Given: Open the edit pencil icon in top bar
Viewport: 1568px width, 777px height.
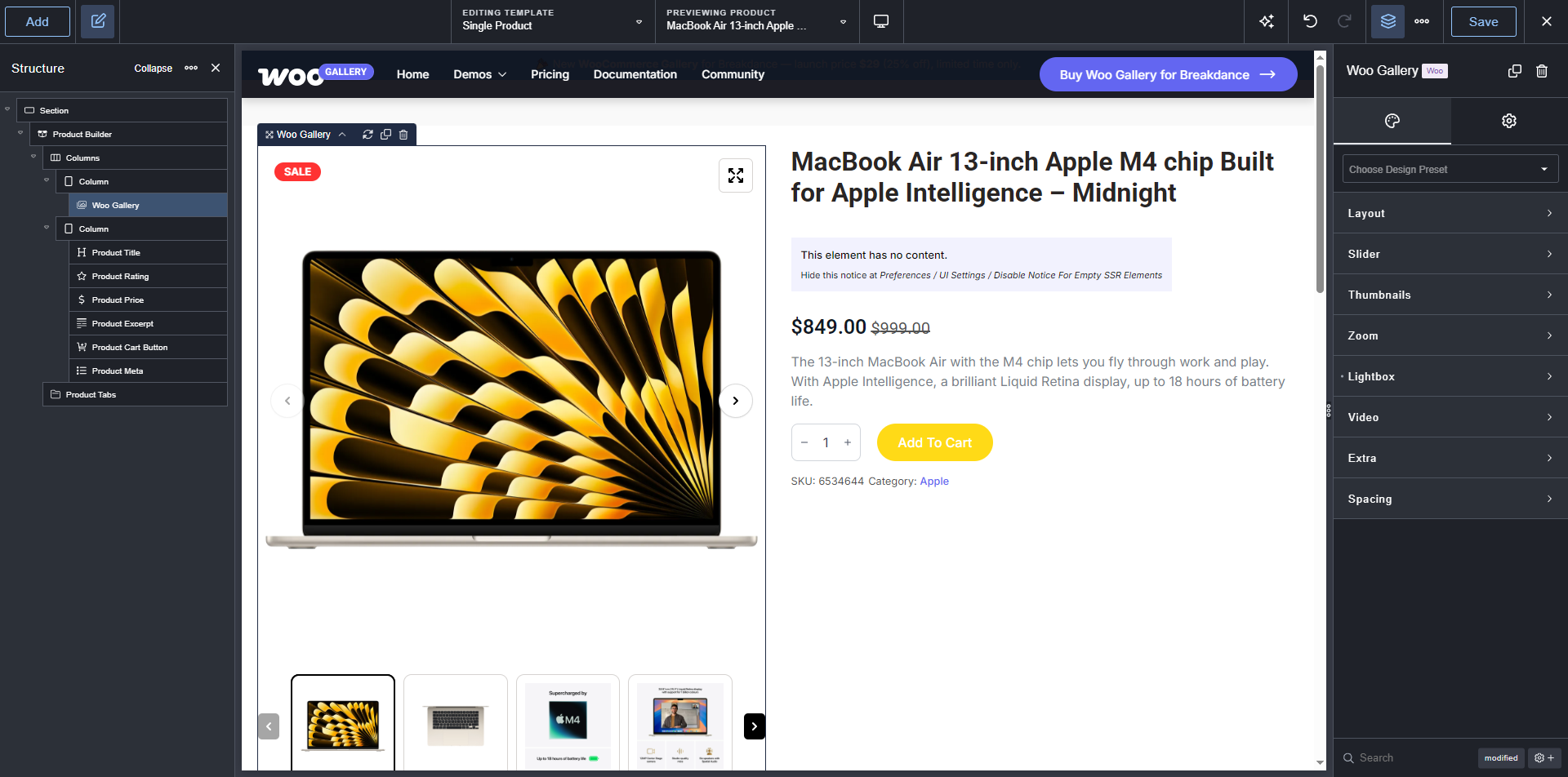Looking at the screenshot, I should coord(98,21).
